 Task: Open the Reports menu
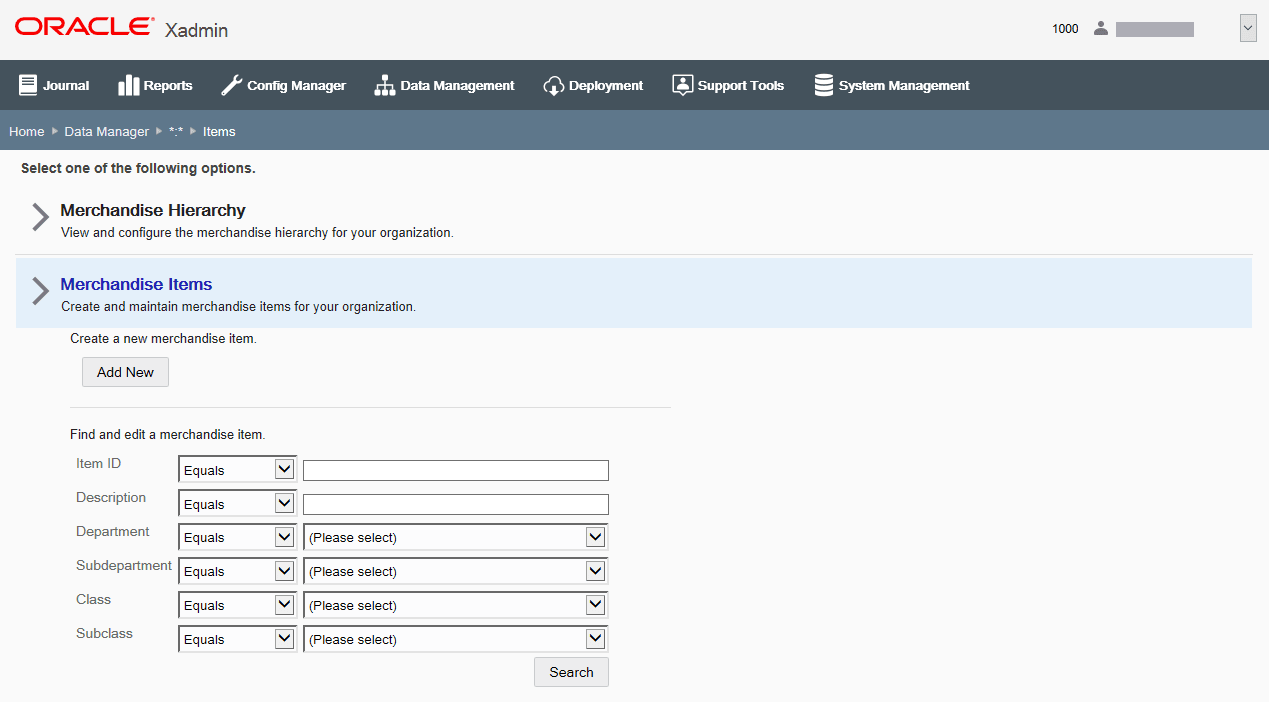tap(155, 85)
